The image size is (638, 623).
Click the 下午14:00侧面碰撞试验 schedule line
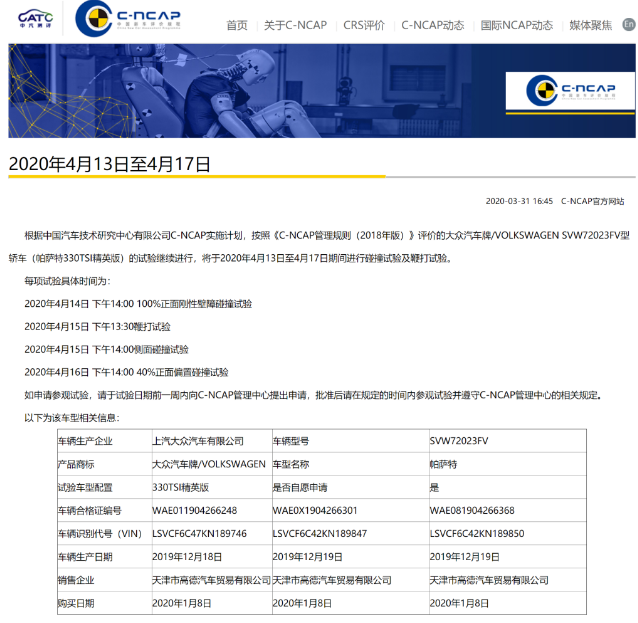106,349
